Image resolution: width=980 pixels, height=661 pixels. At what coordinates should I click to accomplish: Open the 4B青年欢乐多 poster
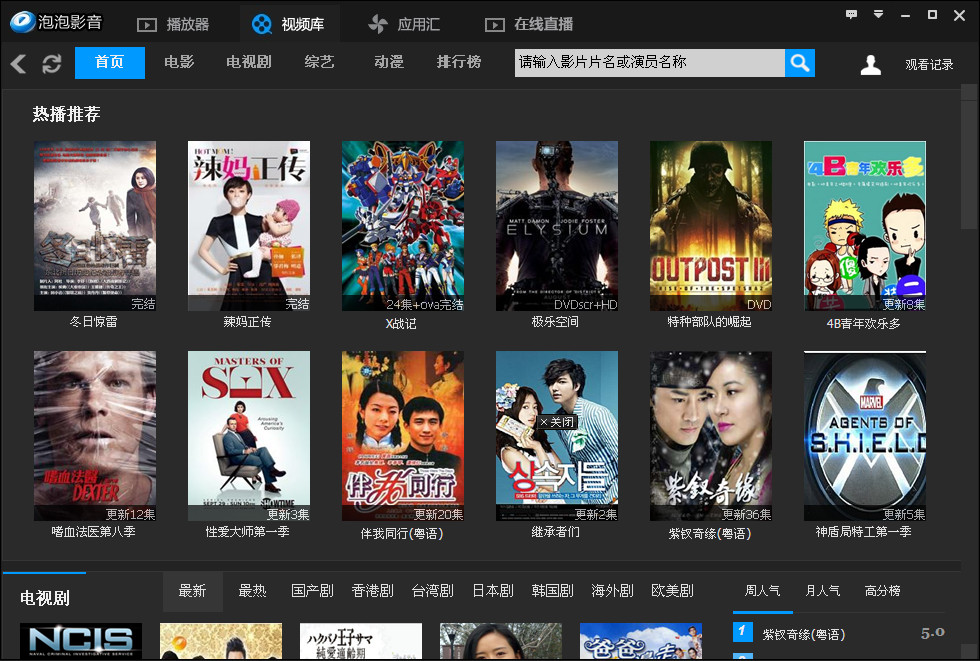(864, 226)
